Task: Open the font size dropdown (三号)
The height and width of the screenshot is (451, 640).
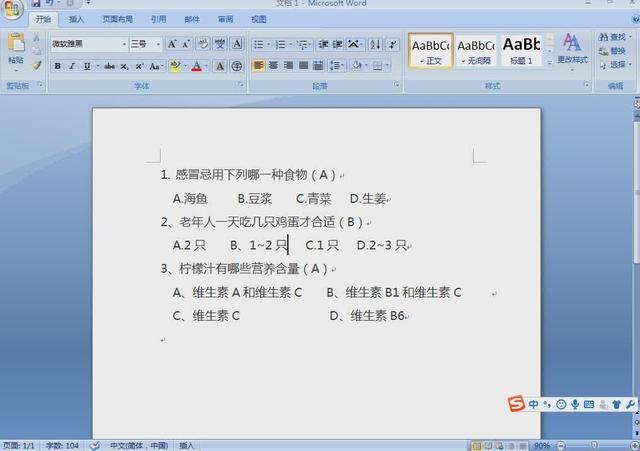Action: pyautogui.click(x=158, y=44)
